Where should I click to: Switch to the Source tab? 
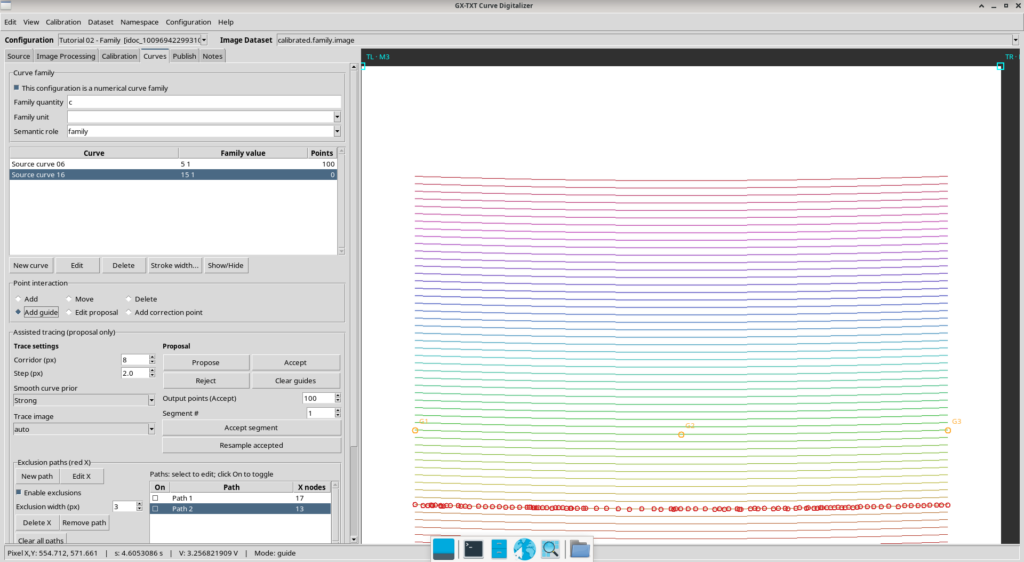pos(18,56)
